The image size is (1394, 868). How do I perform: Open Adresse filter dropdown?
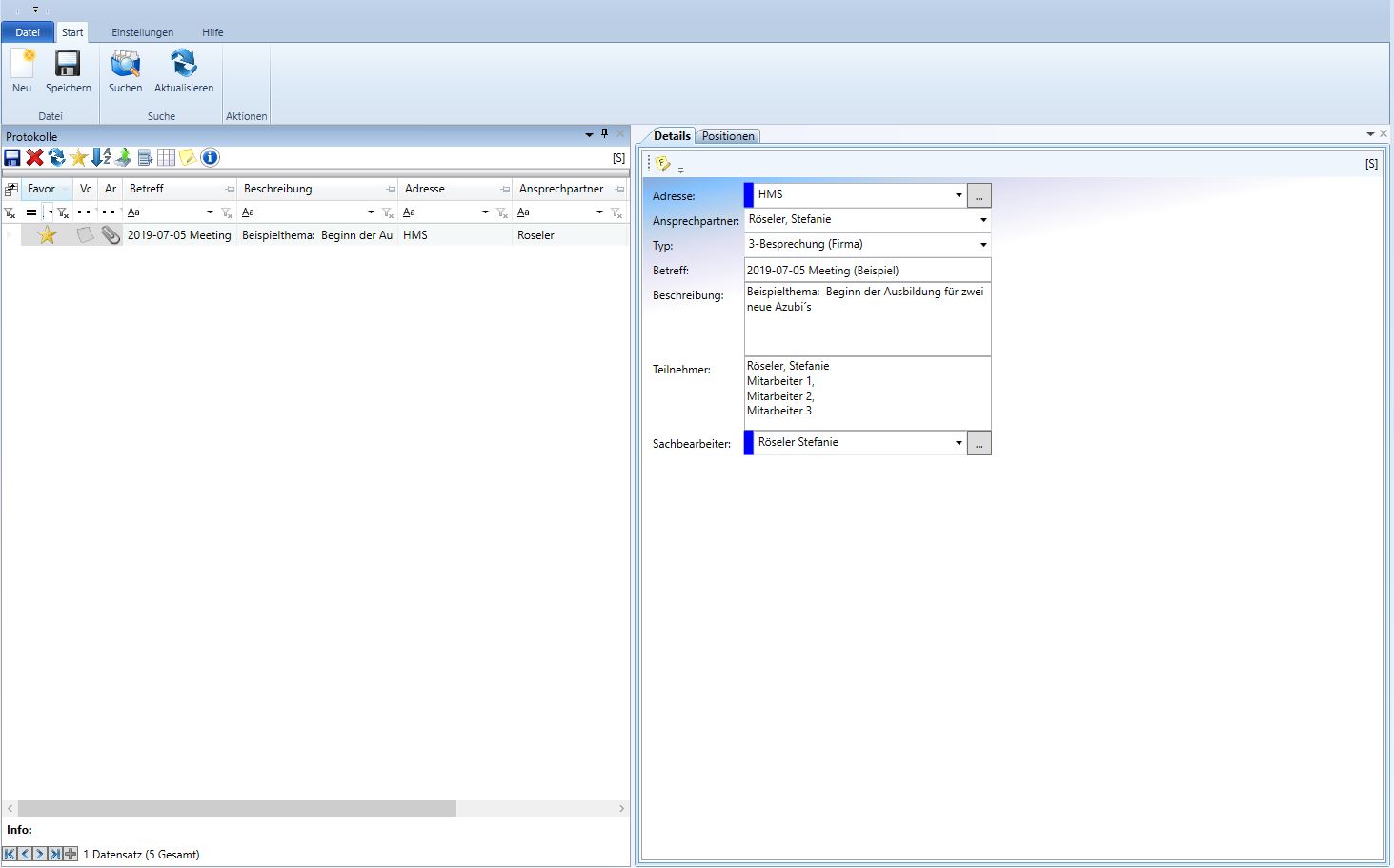point(485,212)
